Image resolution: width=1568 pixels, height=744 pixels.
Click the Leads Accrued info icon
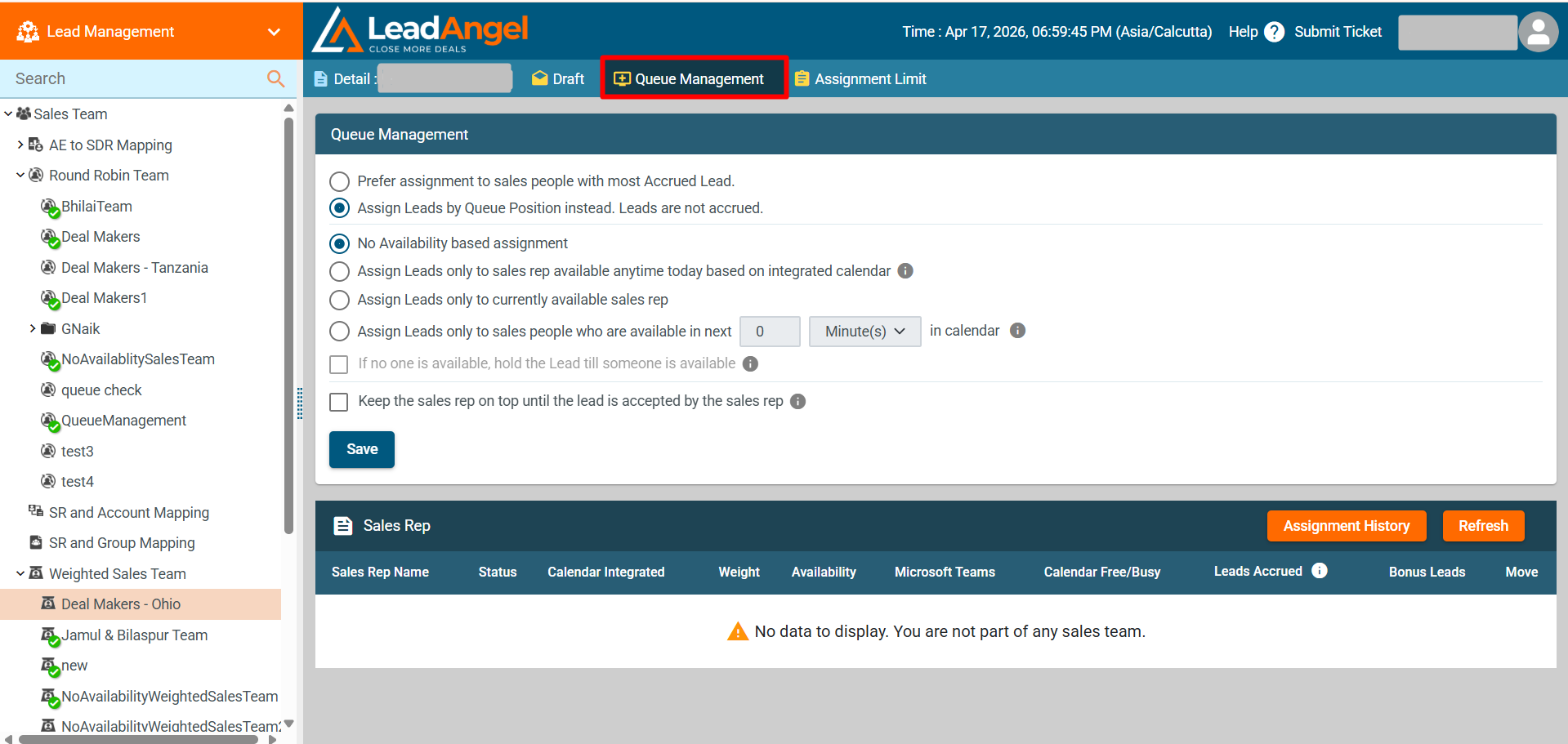tap(1320, 571)
